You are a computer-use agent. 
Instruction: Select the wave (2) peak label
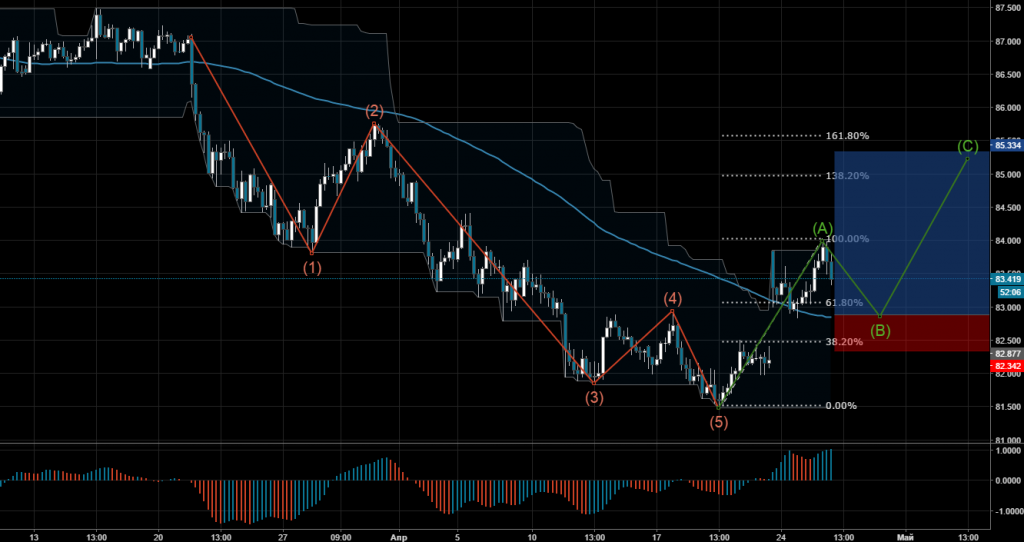point(375,110)
